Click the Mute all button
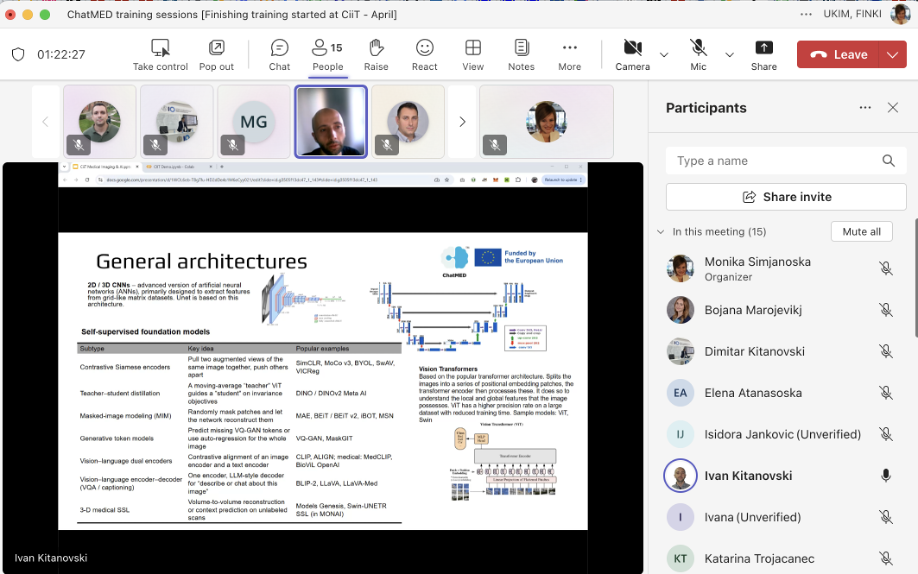 [x=861, y=232]
